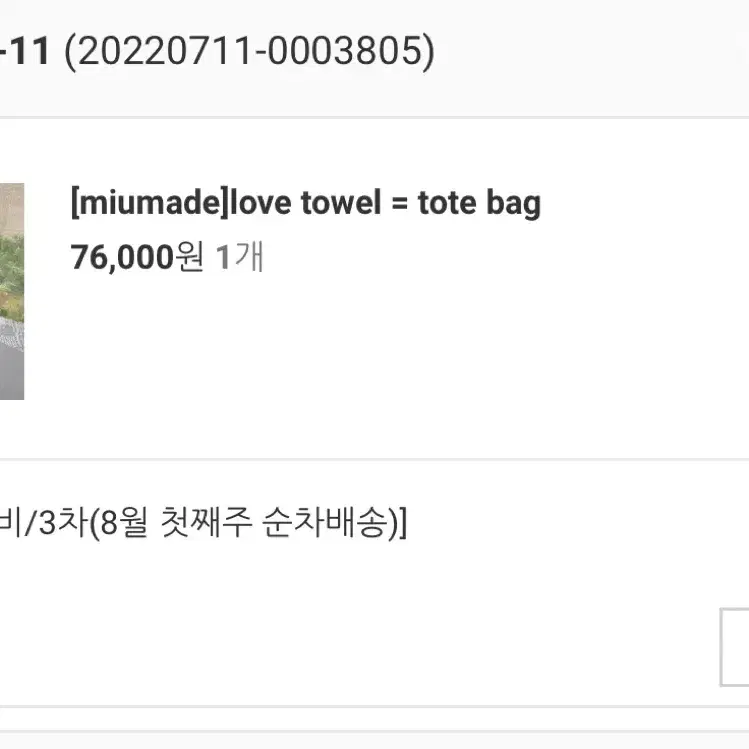This screenshot has width=749, height=749.
Task: Click the gray order header bar
Action: [x=374, y=57]
